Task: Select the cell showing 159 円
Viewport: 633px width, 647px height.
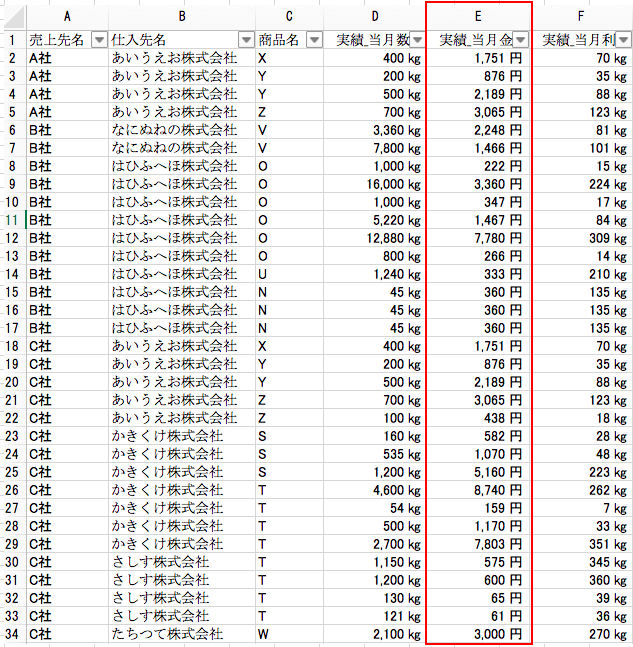Action: pyautogui.click(x=478, y=508)
